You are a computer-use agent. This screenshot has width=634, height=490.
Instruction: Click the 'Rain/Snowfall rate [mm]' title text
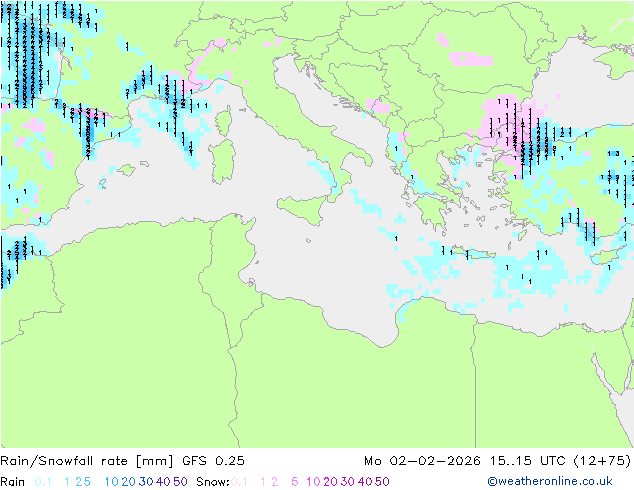87,461
